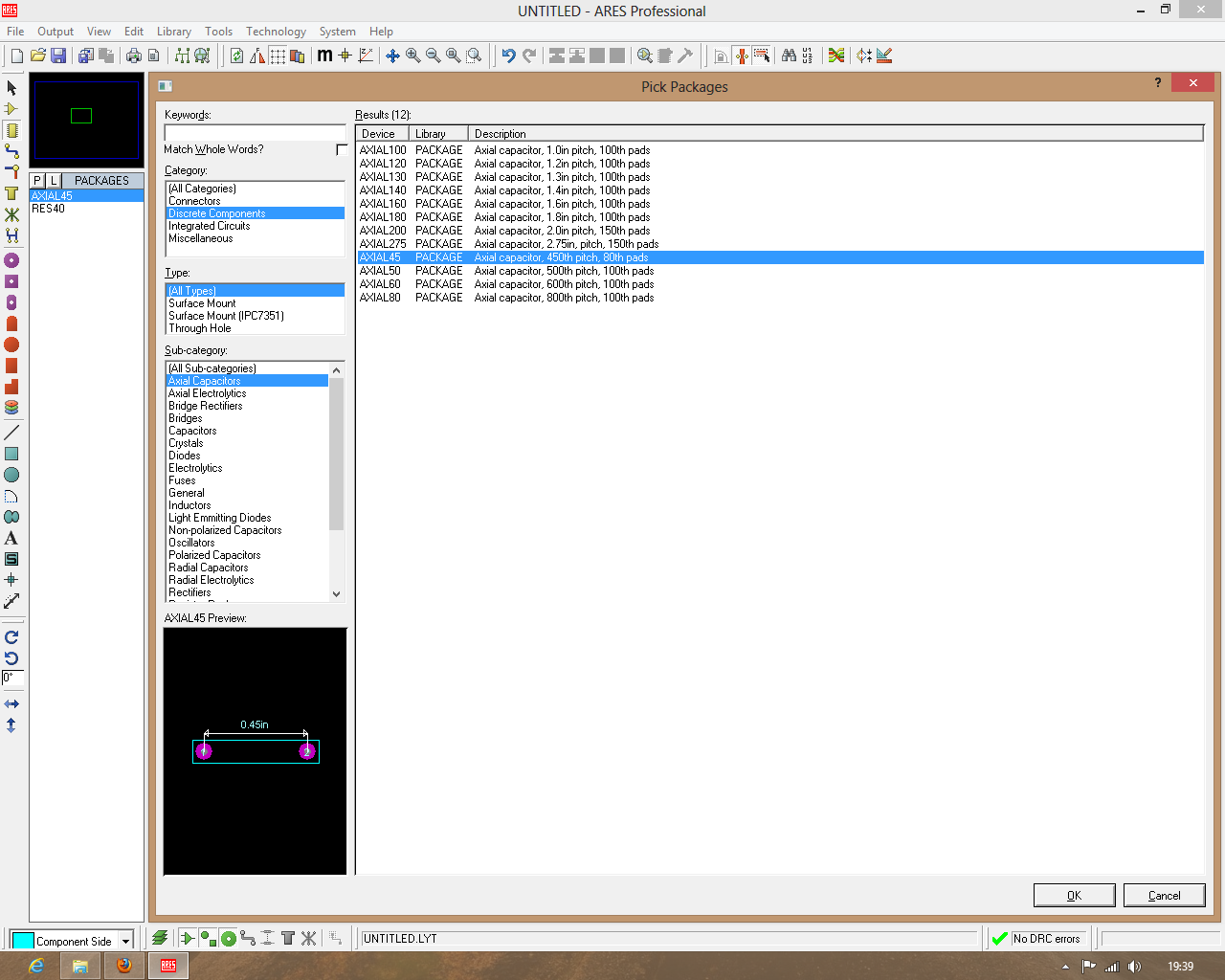Click the Print icon in toolbar
The height and width of the screenshot is (980, 1225).
point(133,56)
